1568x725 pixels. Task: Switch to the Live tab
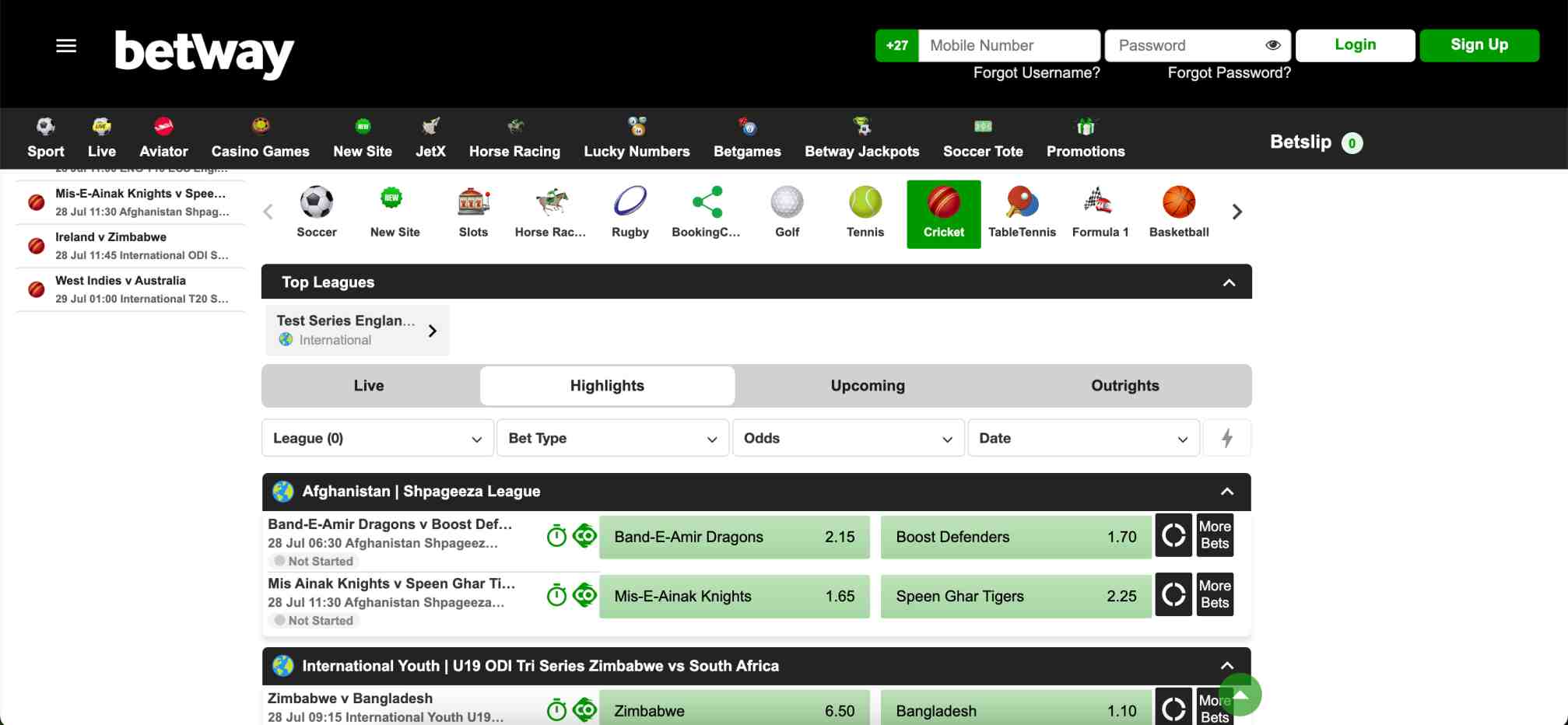(x=369, y=386)
